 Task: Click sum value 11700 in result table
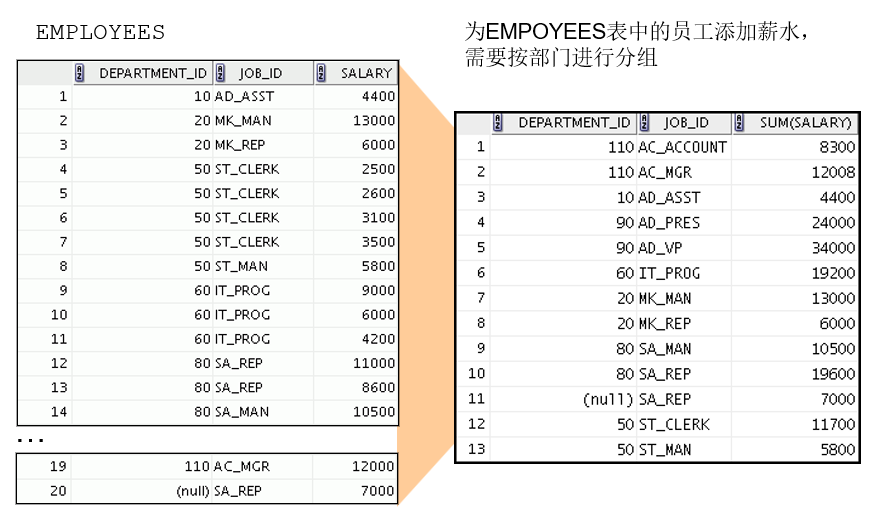click(x=833, y=425)
